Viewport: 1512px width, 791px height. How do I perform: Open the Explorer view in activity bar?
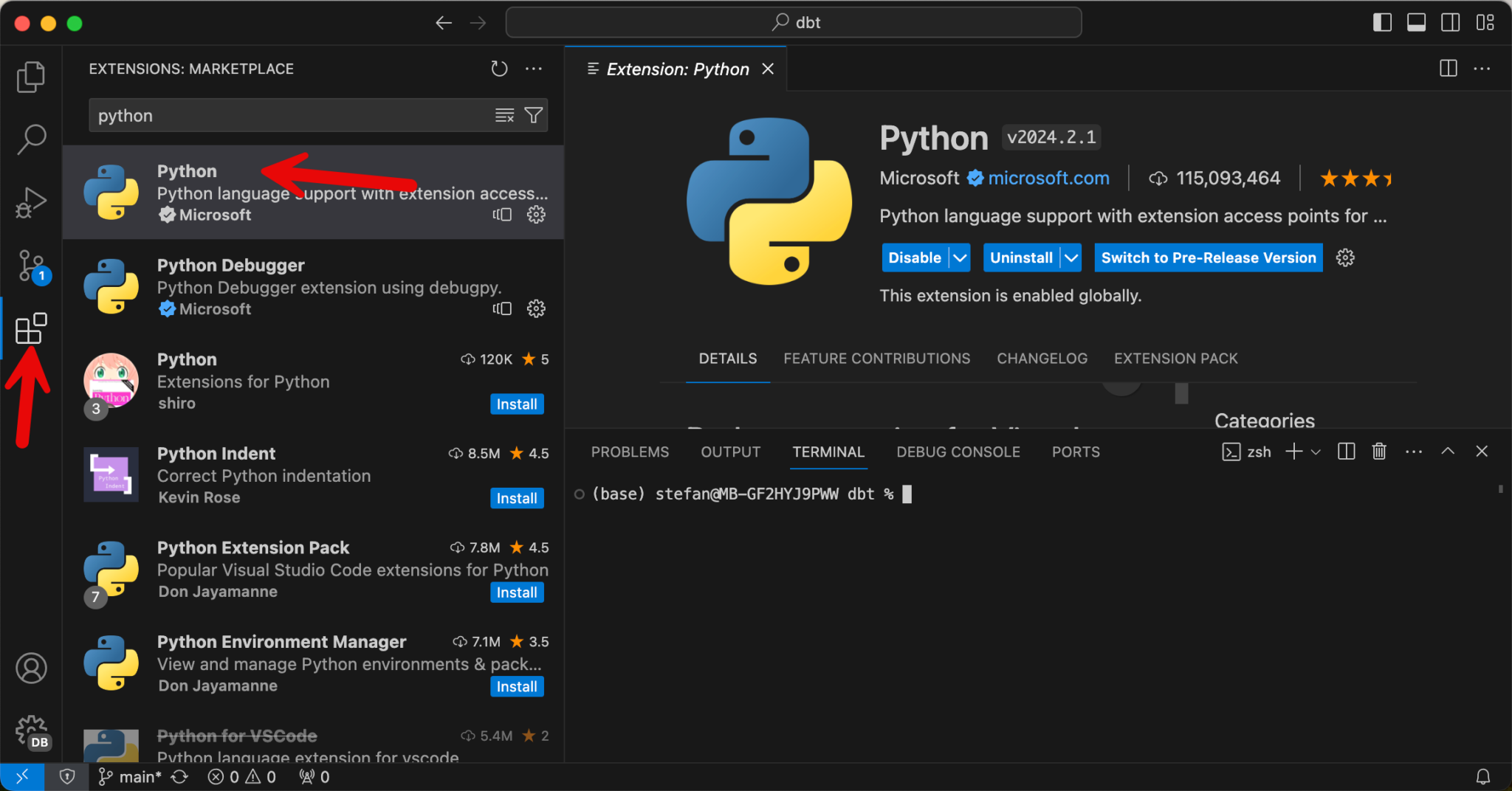click(x=31, y=77)
